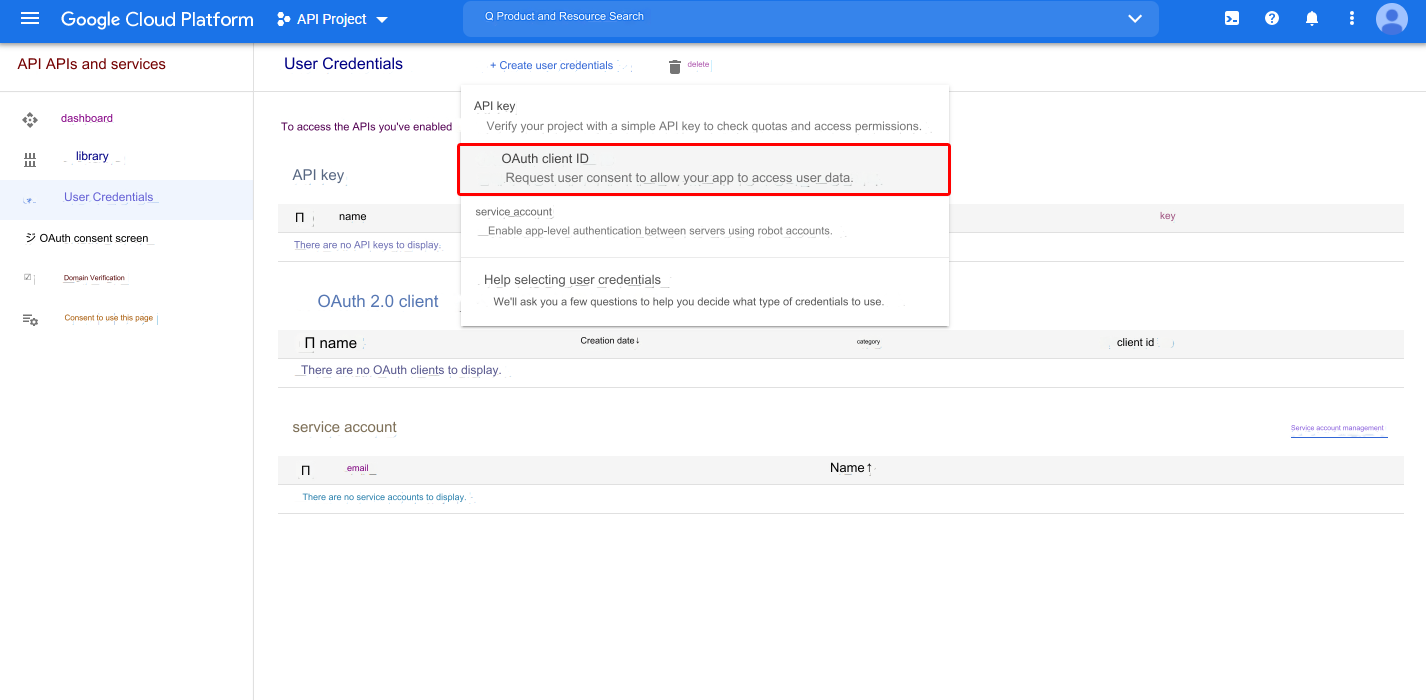
Task: Activate the Cloud Shell terminal icon
Action: pyautogui.click(x=1232, y=18)
